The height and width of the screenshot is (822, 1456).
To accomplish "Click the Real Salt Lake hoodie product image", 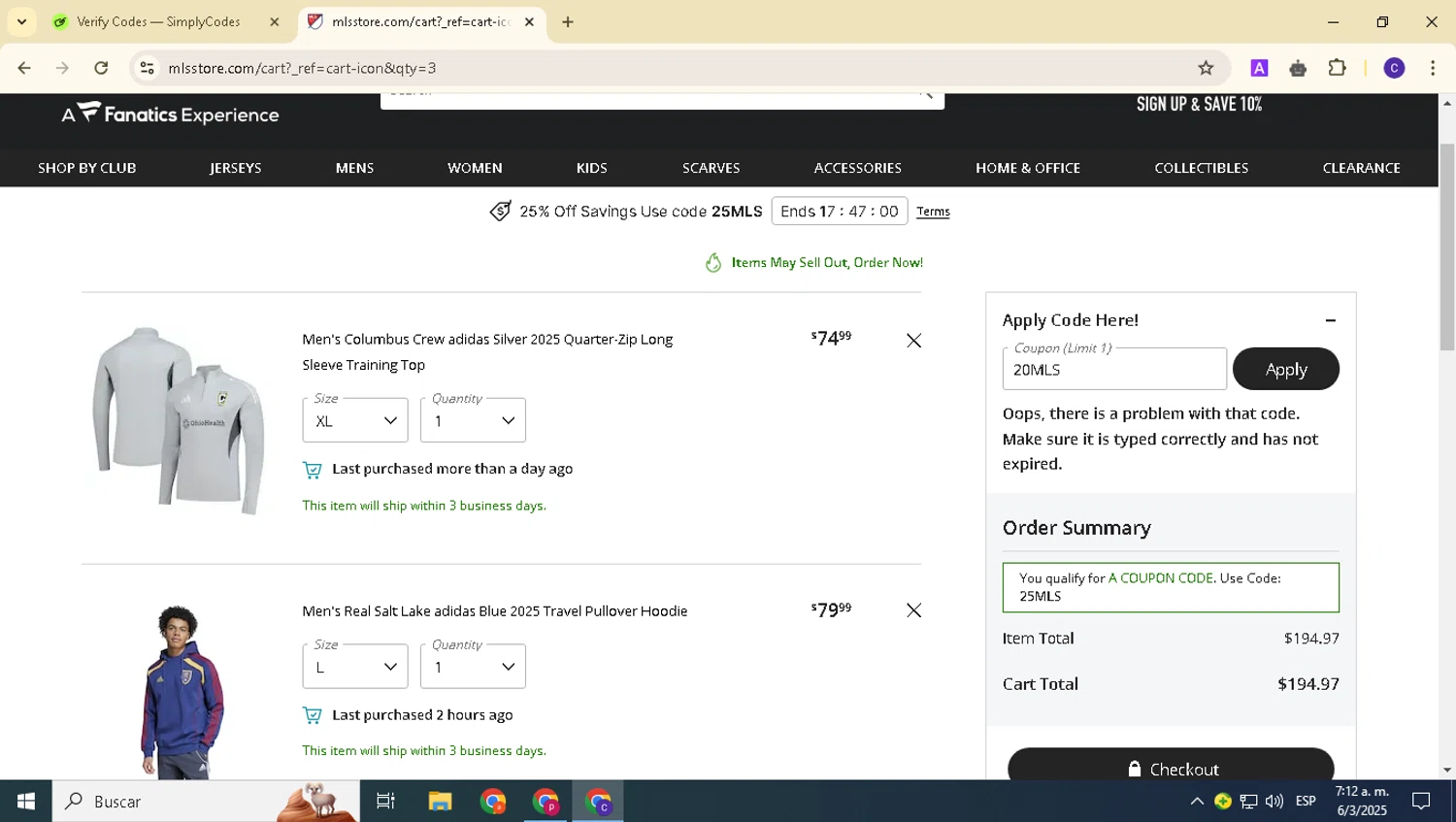I will coord(182,692).
